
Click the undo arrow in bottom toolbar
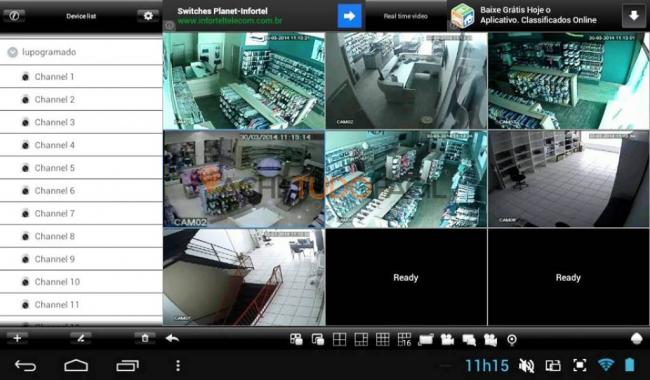coord(172,339)
